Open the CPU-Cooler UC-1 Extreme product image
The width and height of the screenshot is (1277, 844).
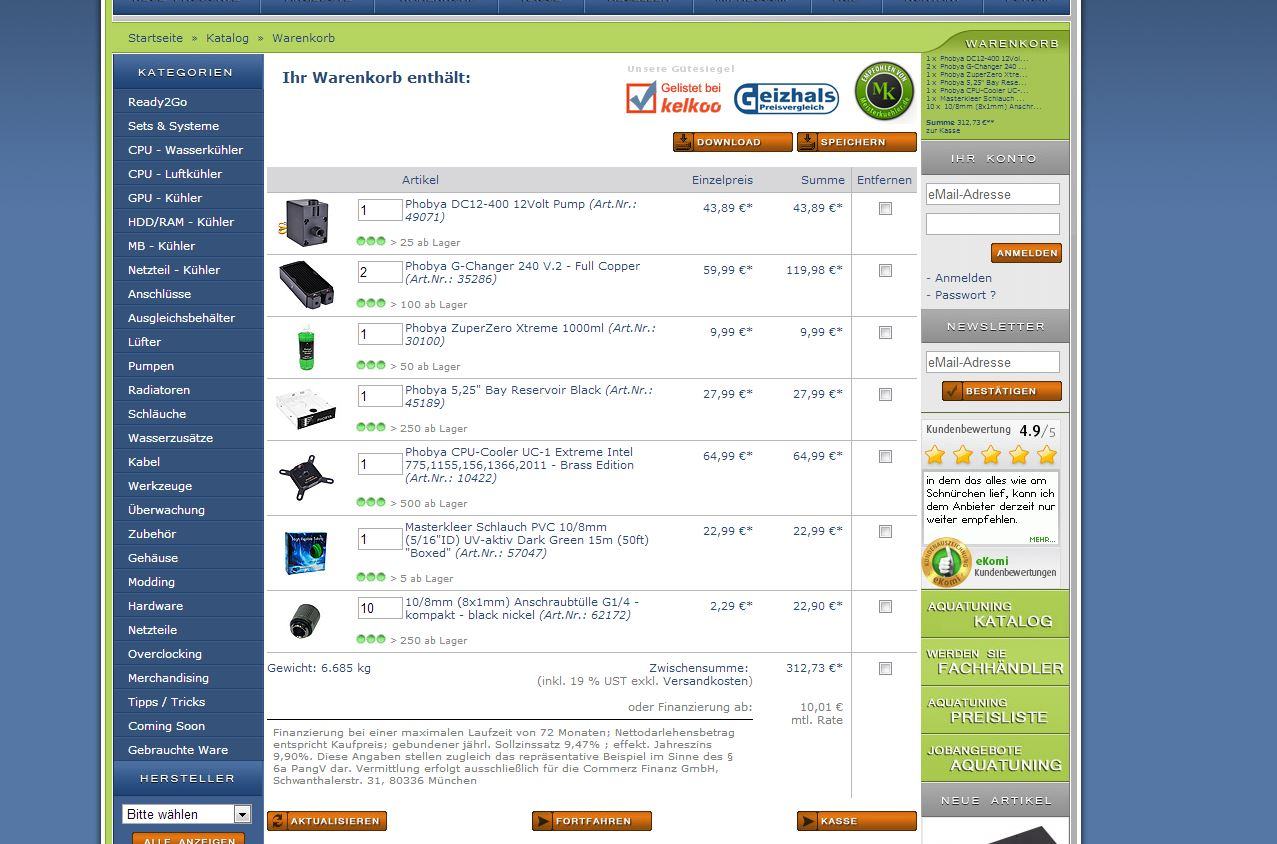tap(306, 478)
